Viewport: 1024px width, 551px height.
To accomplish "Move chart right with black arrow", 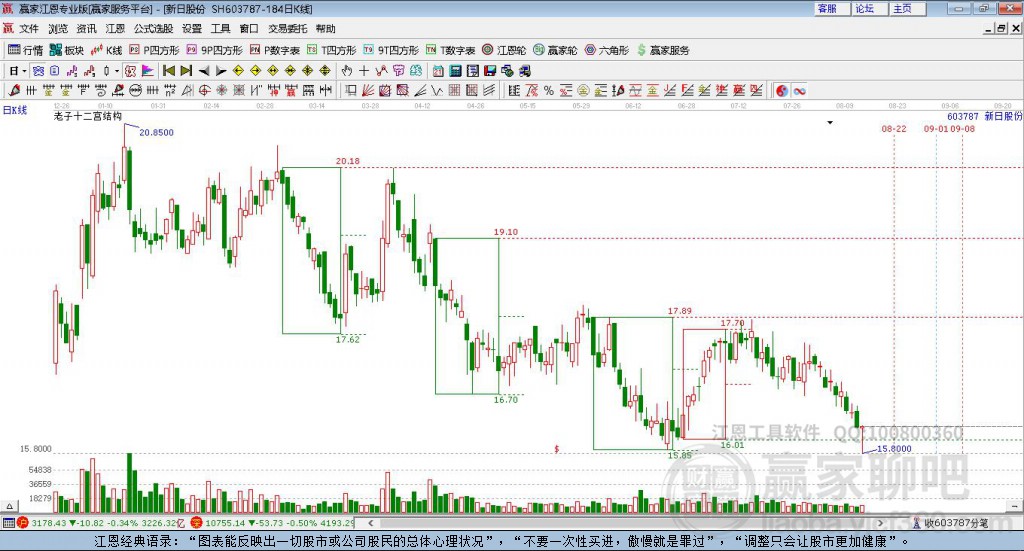I will coord(221,71).
